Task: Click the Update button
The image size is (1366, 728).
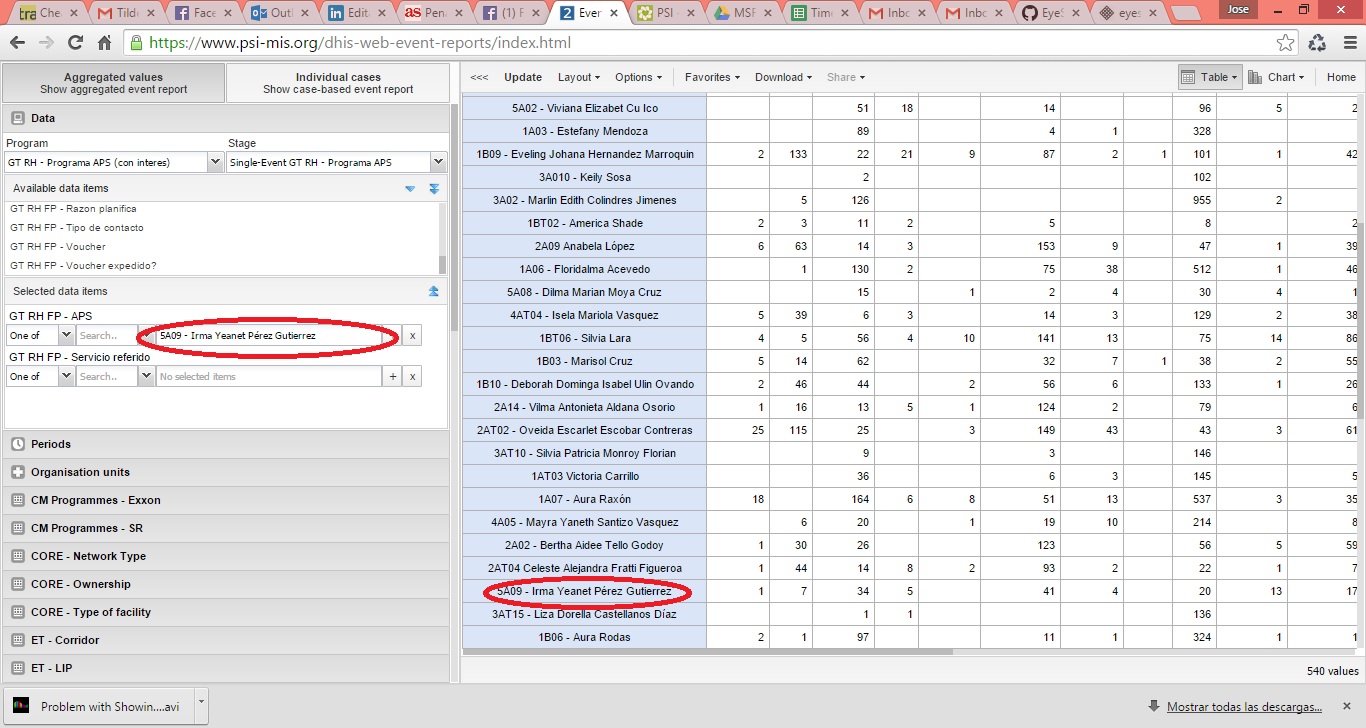Action: point(523,77)
